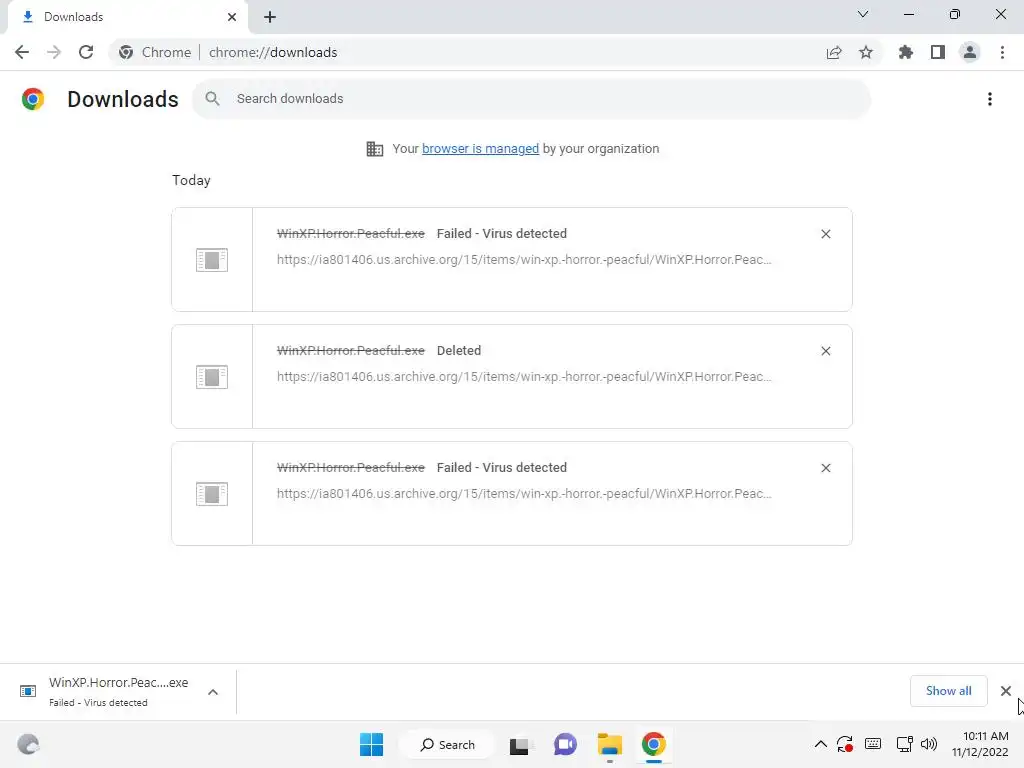Viewport: 1024px width, 768px height.
Task: Reload the downloads page
Action: pos(86,52)
